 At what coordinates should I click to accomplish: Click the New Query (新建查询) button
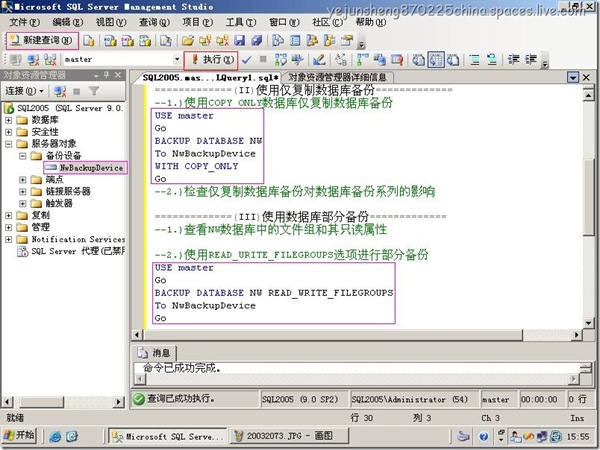(x=42, y=40)
